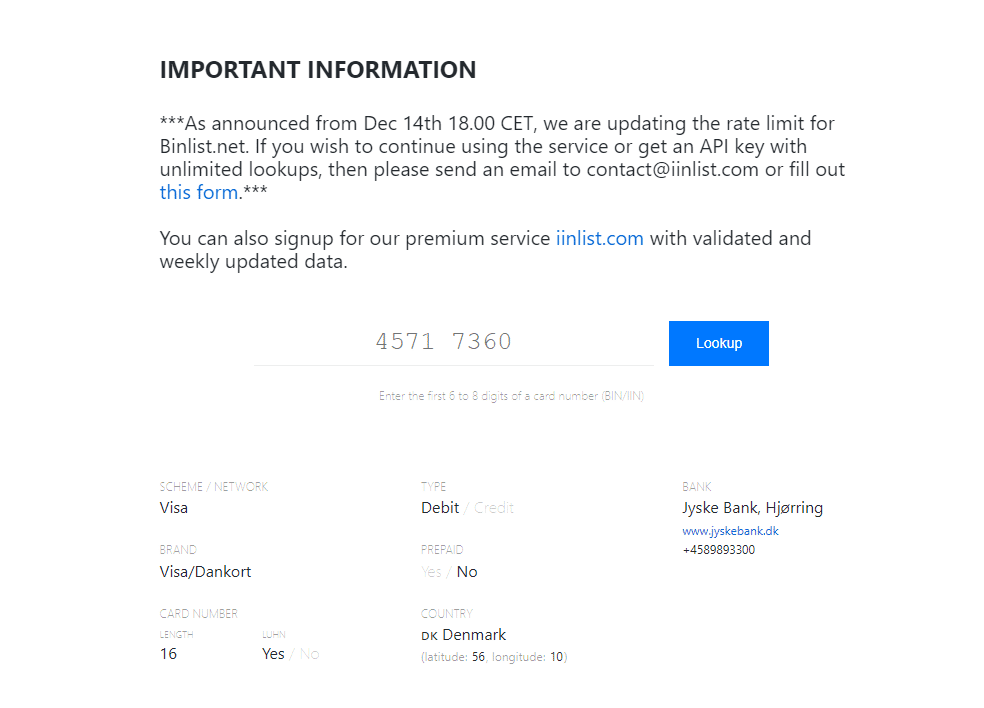Open the www.jyskebank.dk bank website link
984x708 pixels.
click(x=730, y=531)
